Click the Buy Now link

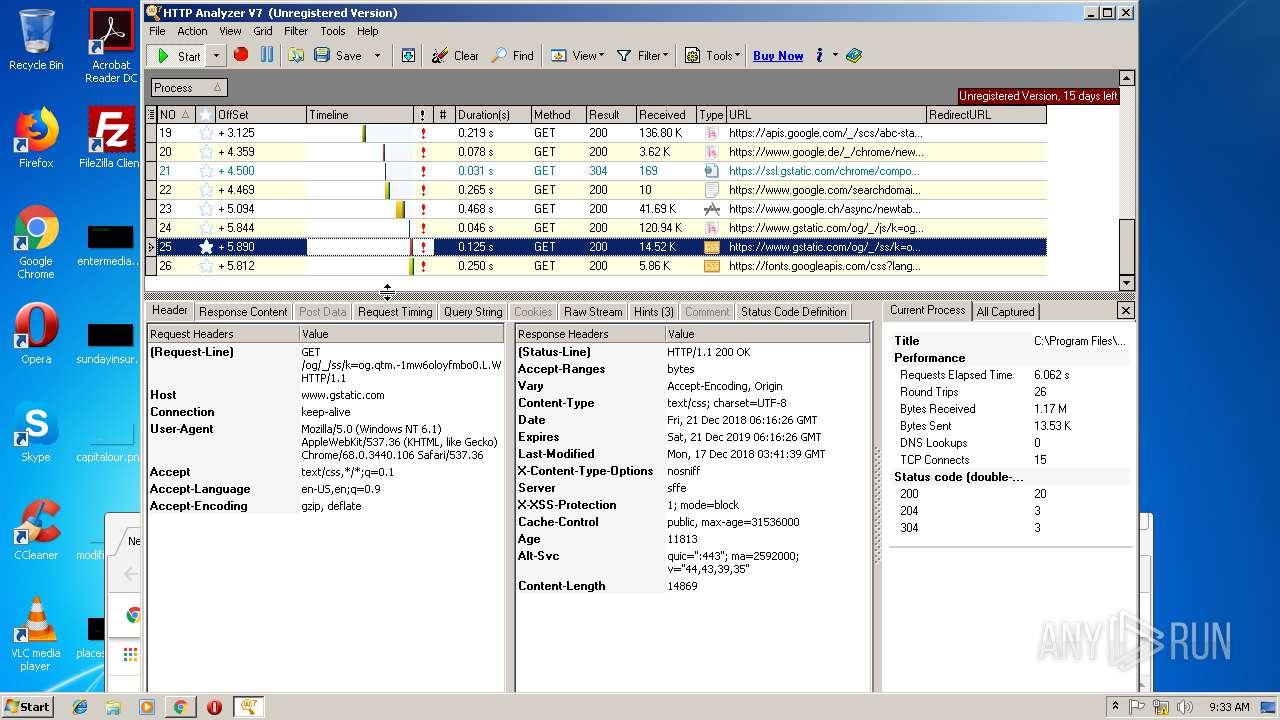click(x=778, y=56)
